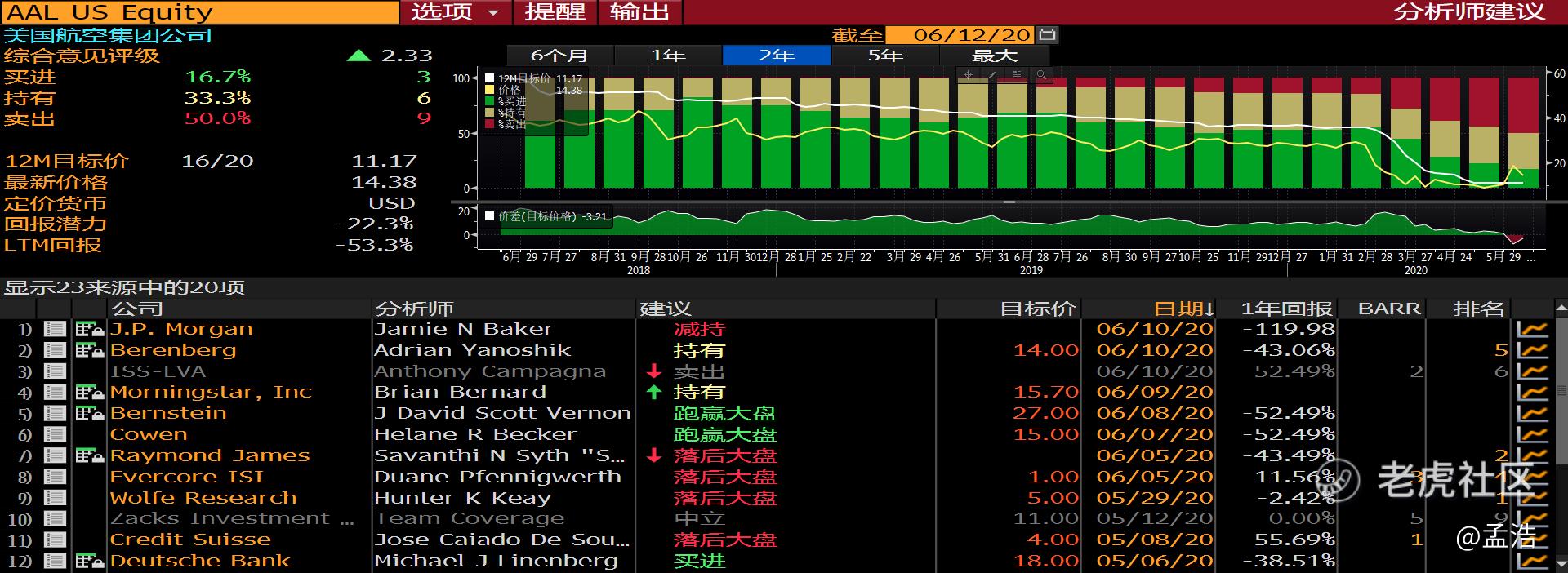Open the detail list icon for Berenberg
1568x573 pixels.
coord(55,350)
